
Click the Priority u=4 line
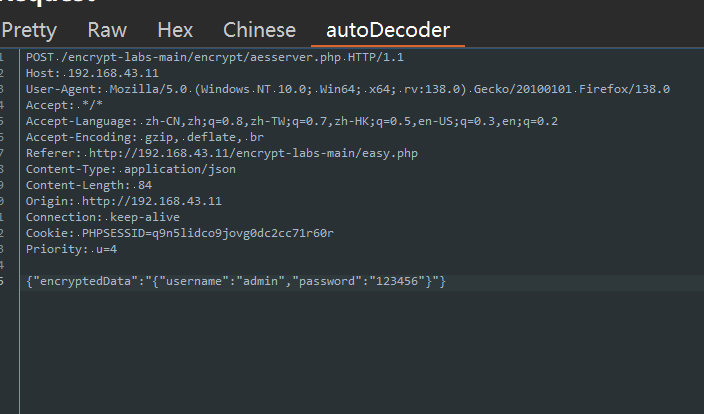coord(71,249)
